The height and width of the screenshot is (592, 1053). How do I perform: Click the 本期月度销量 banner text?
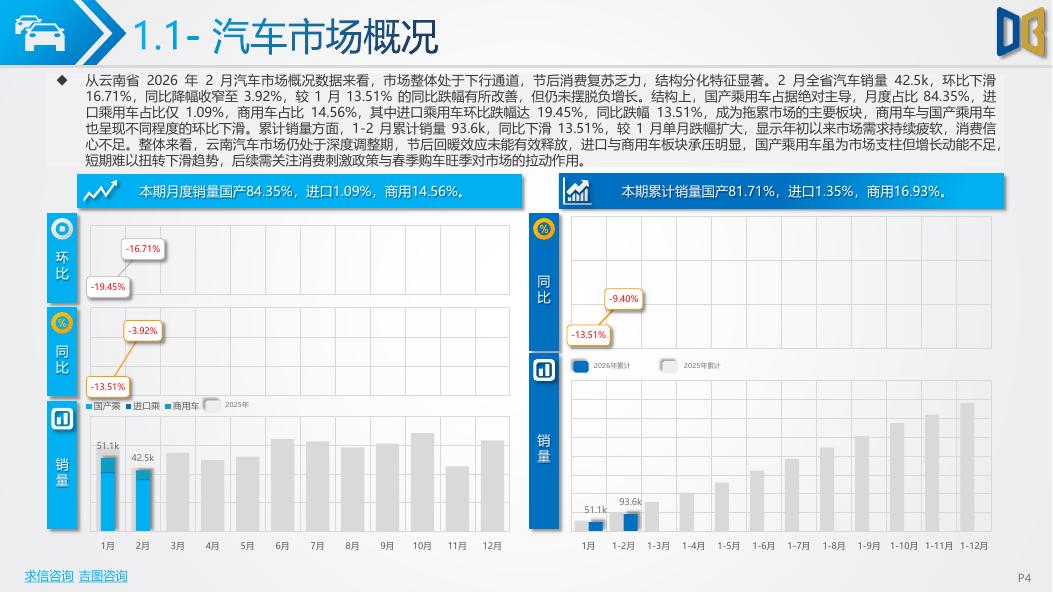pyautogui.click(x=303, y=191)
